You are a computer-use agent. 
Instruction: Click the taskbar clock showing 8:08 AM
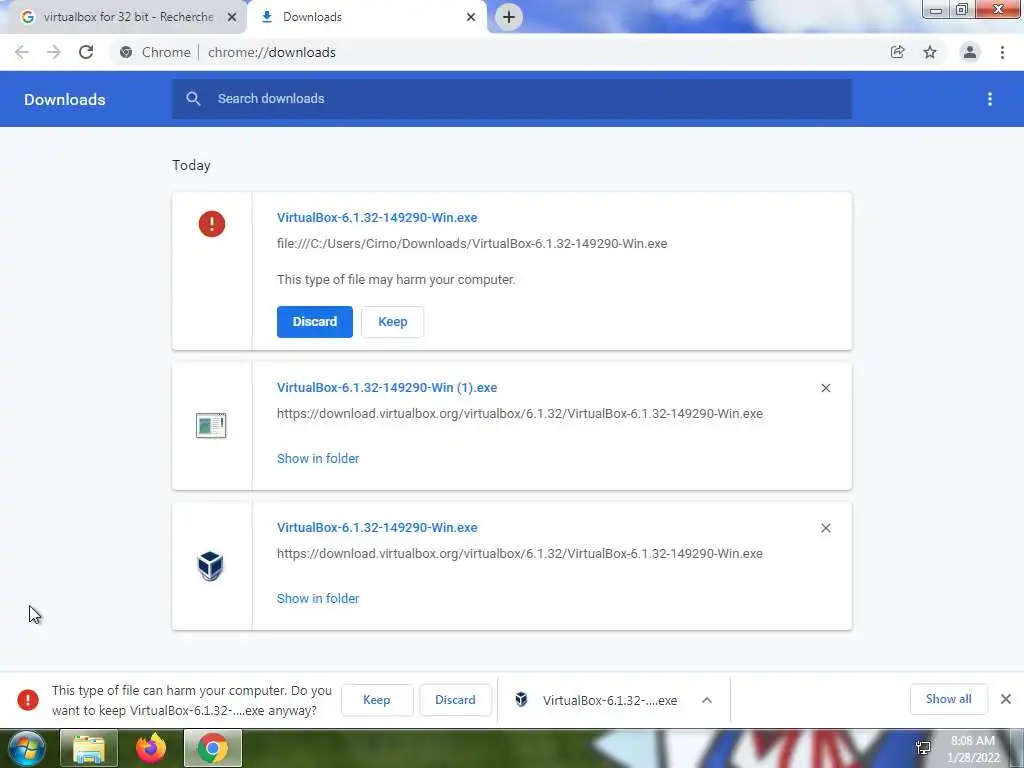point(973,749)
